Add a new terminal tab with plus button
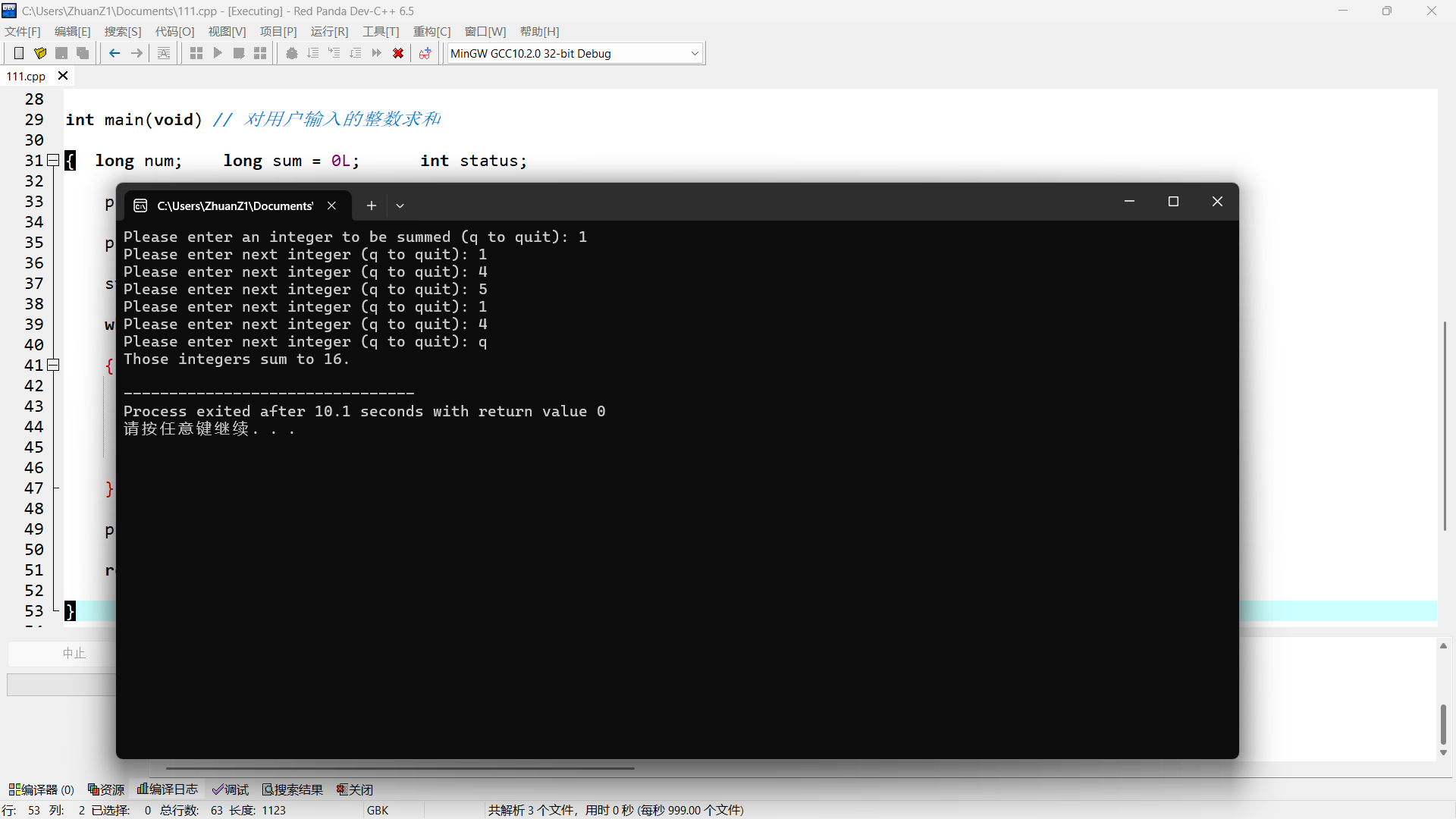This screenshot has height=819, width=1456. [x=372, y=206]
